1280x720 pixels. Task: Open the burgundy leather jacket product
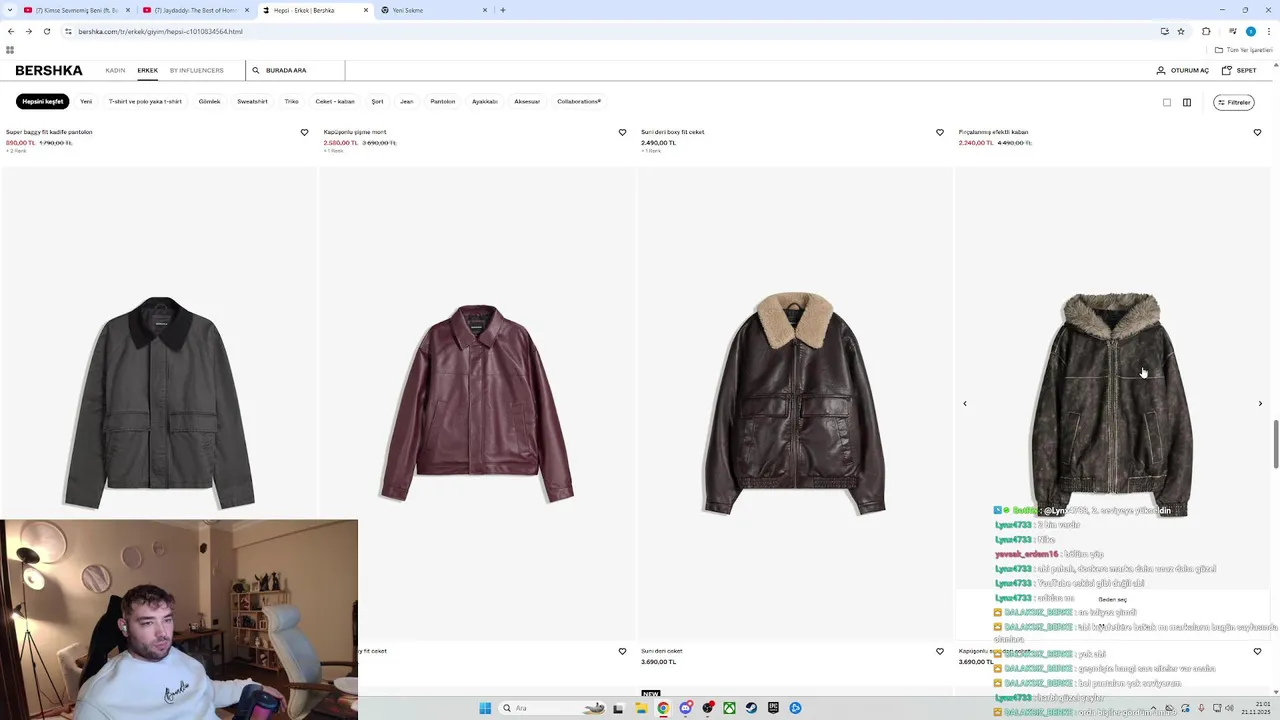476,402
